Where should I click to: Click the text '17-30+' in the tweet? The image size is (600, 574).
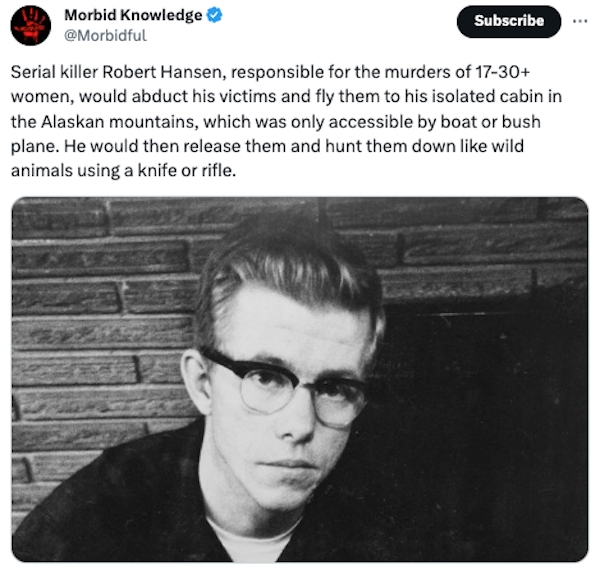tap(502, 72)
